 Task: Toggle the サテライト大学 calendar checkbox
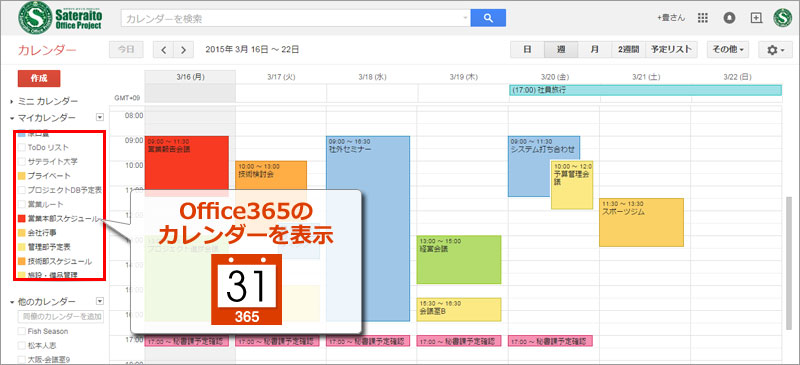(21, 162)
